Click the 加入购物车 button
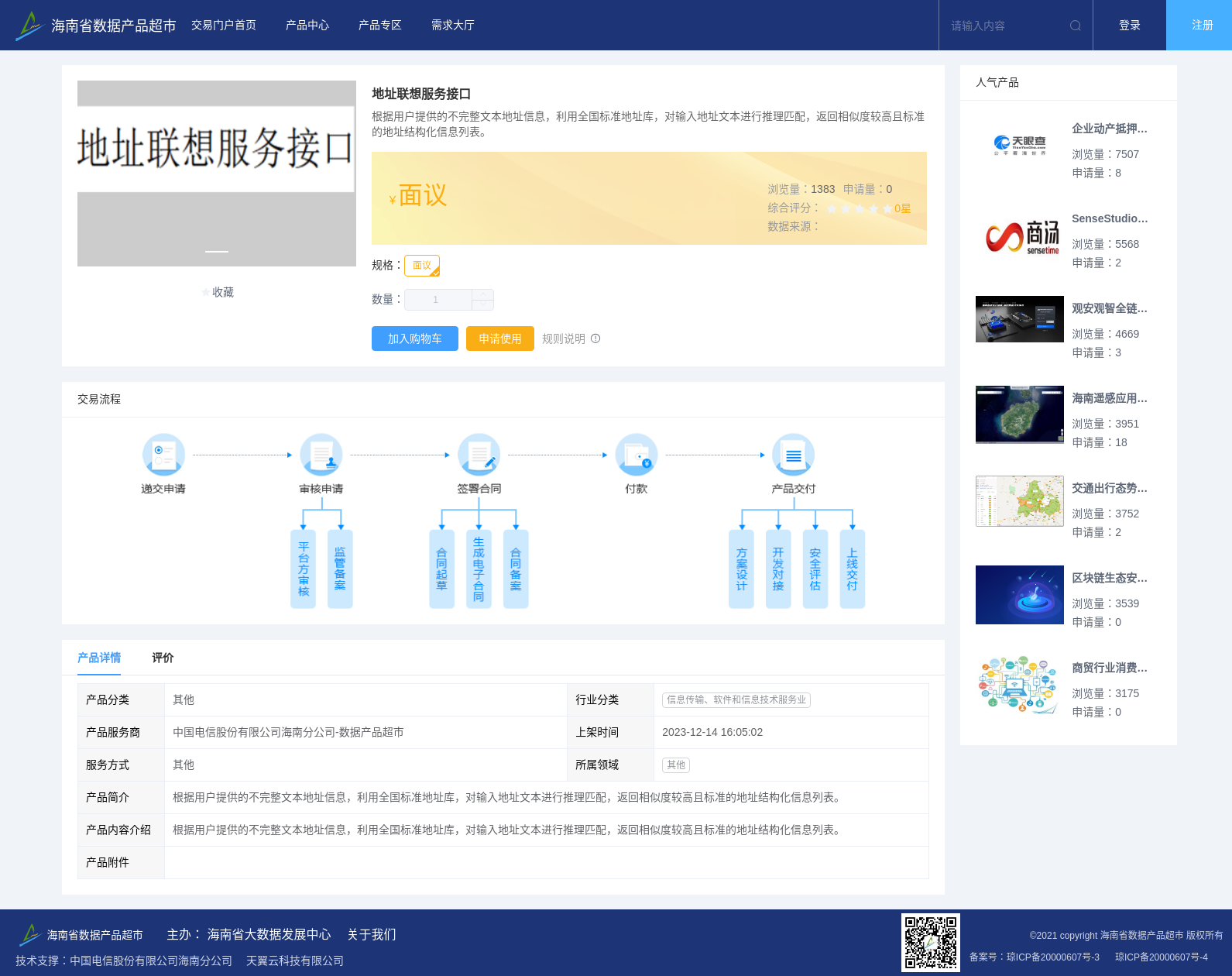Screen dimensions: 1232x976 [x=415, y=339]
